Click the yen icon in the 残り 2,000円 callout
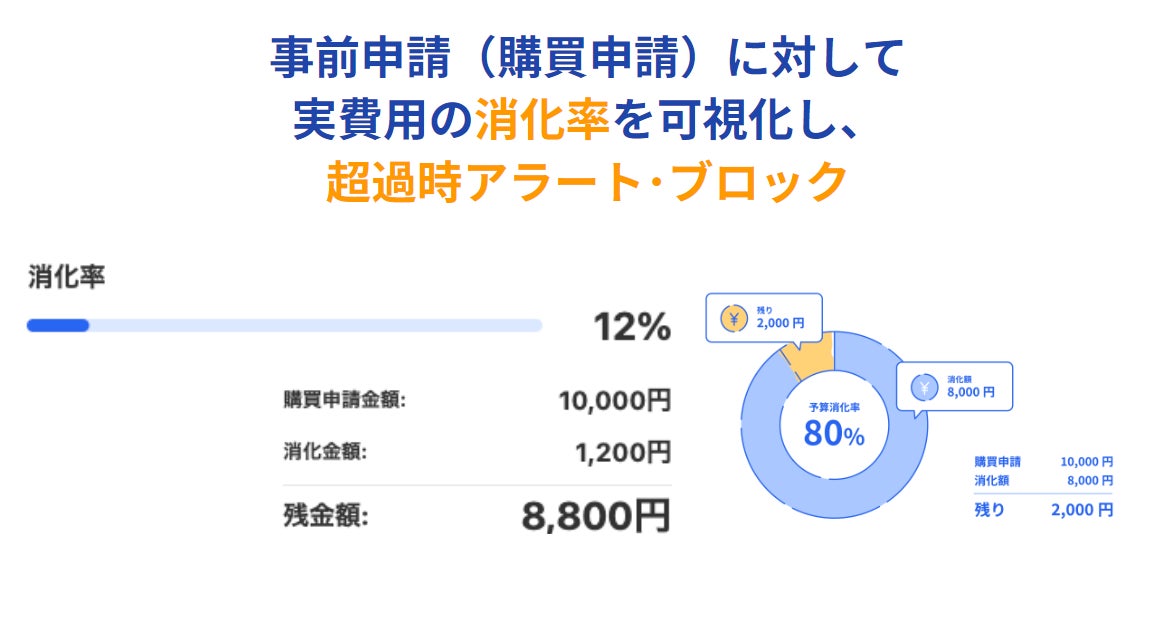 coord(733,319)
